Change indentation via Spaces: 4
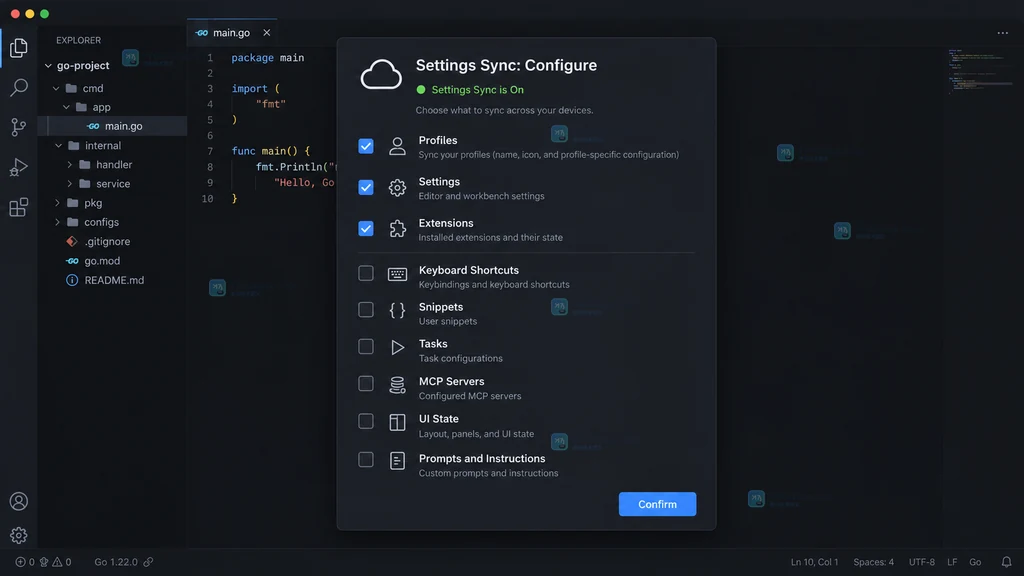Screen dimensions: 1024x576 pyautogui.click(x=873, y=562)
